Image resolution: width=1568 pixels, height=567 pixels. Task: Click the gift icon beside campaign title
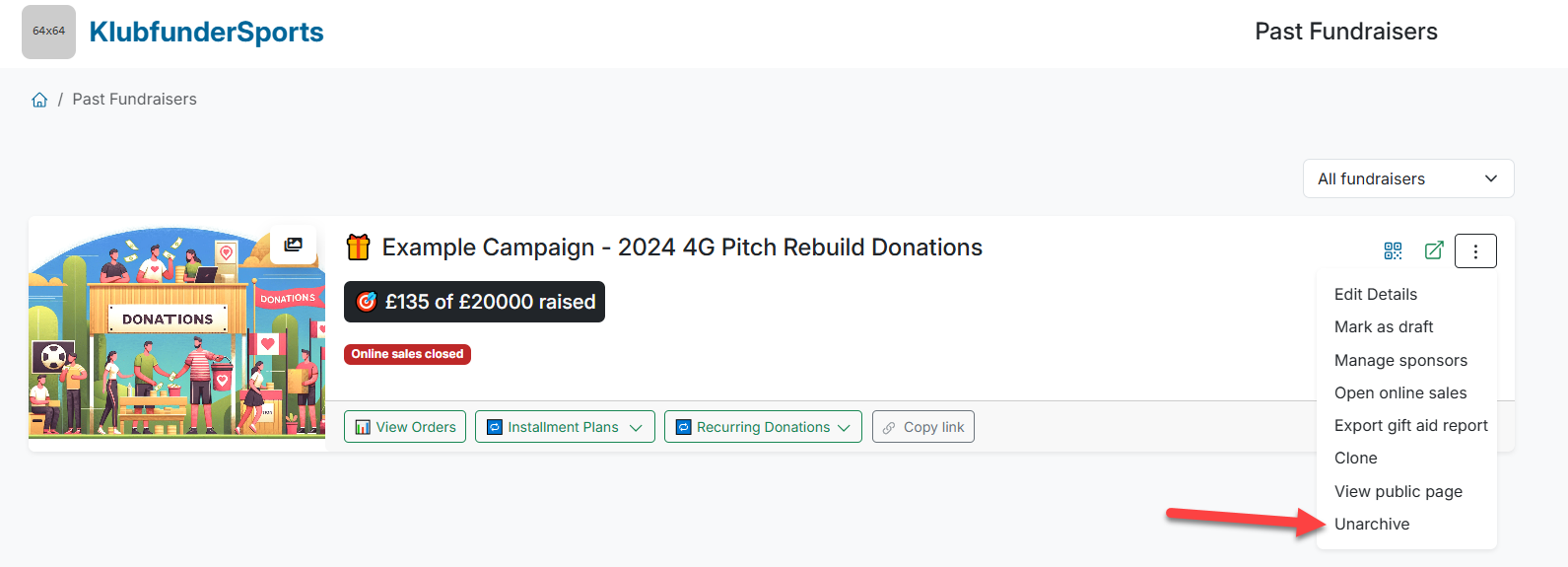pyautogui.click(x=358, y=247)
